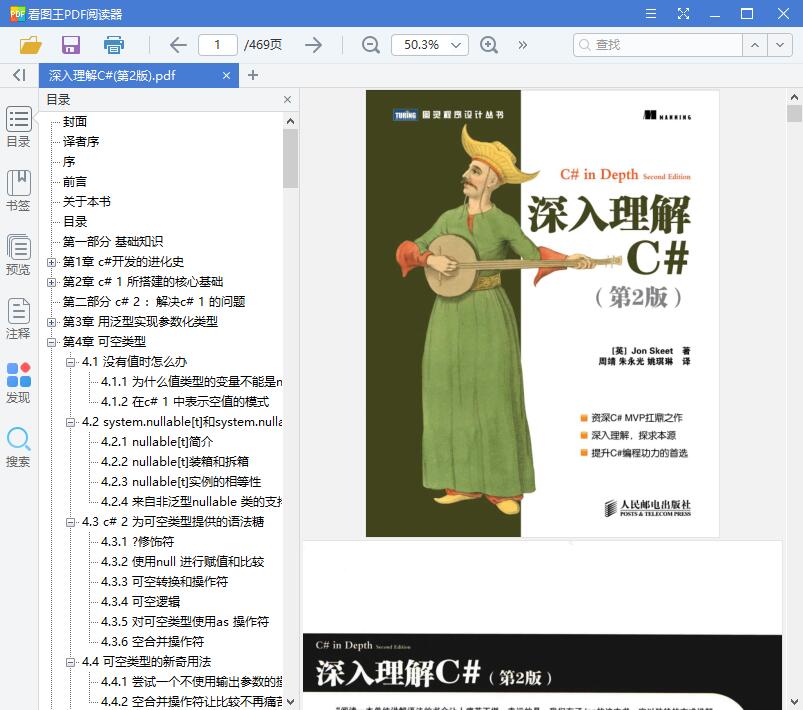This screenshot has height=710, width=803.
Task: Collapse section 4.4 可空类型的新奇用法
Action: tap(70, 662)
